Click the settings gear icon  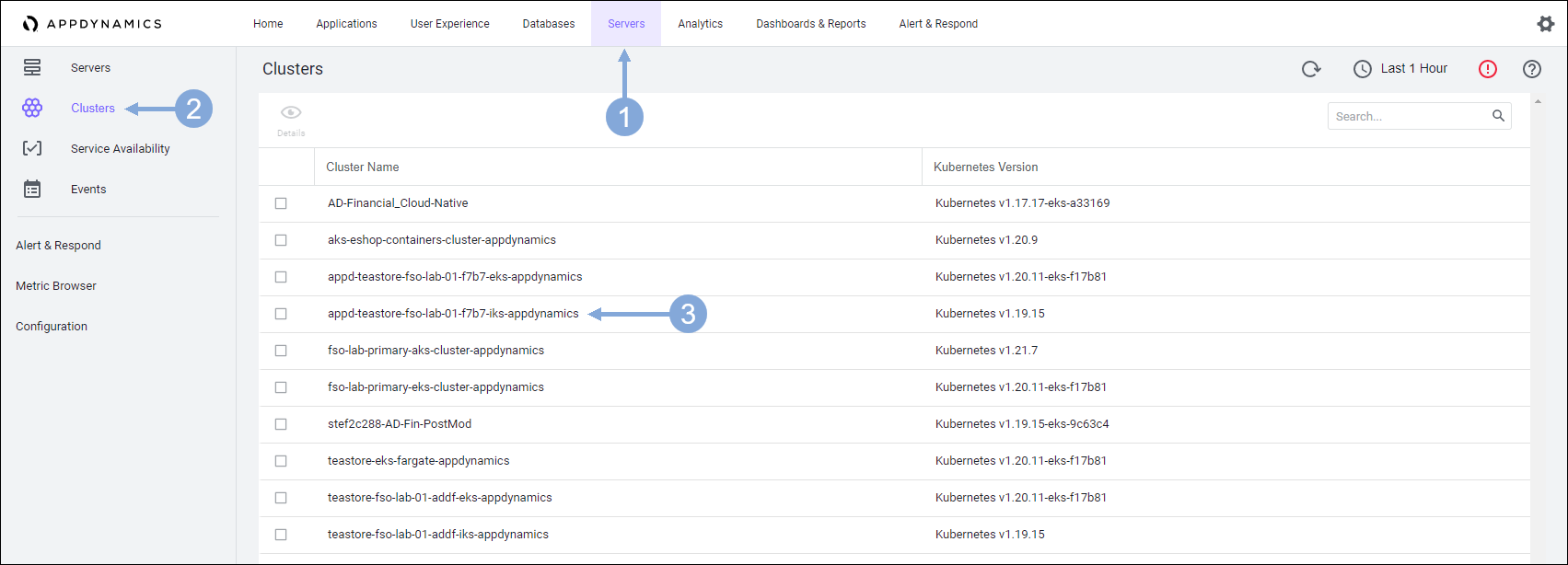coord(1545,24)
